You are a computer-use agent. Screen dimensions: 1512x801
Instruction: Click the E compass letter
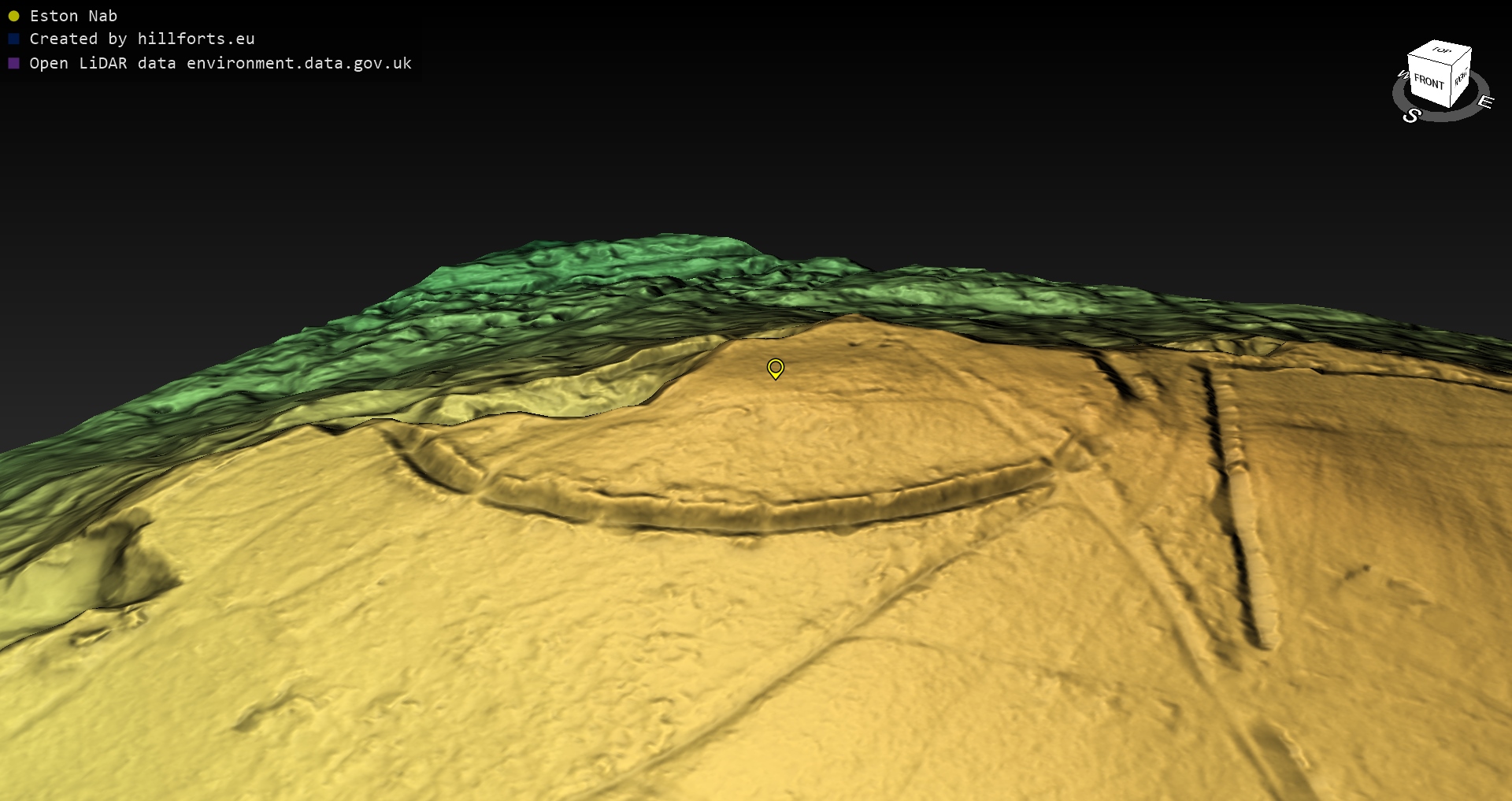[1485, 102]
